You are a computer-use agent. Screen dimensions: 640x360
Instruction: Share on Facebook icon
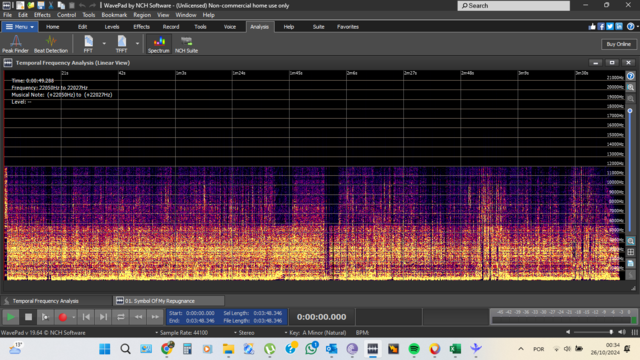click(601, 27)
